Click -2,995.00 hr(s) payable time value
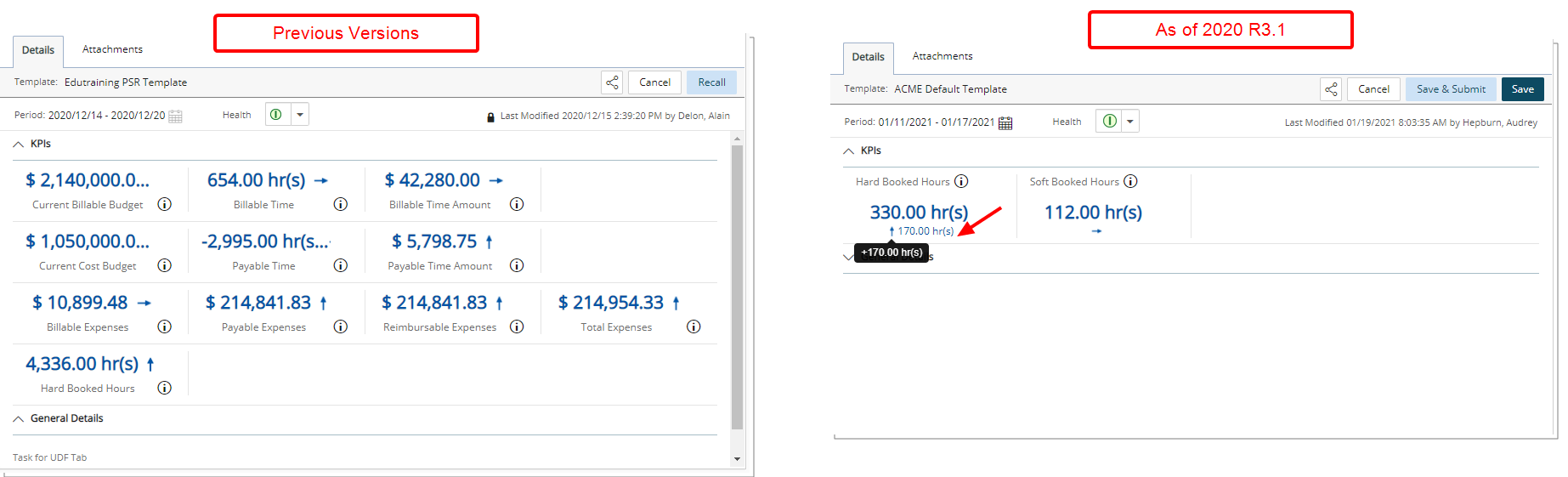Image resolution: width=1568 pixels, height=477 pixels. [x=266, y=241]
